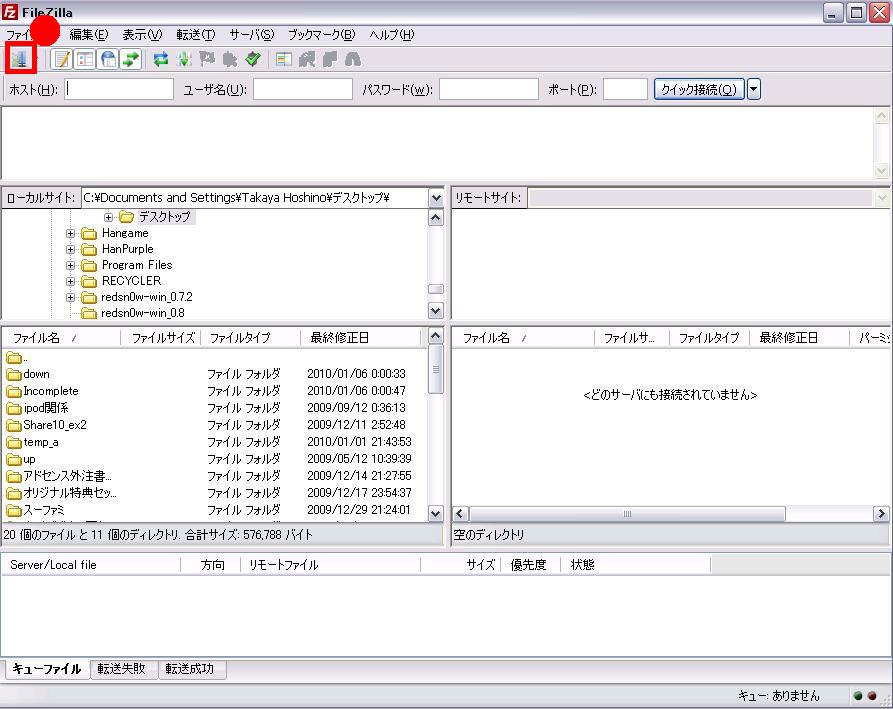Click the クイック接続(Q) button
This screenshot has height=709, width=893.
699,89
